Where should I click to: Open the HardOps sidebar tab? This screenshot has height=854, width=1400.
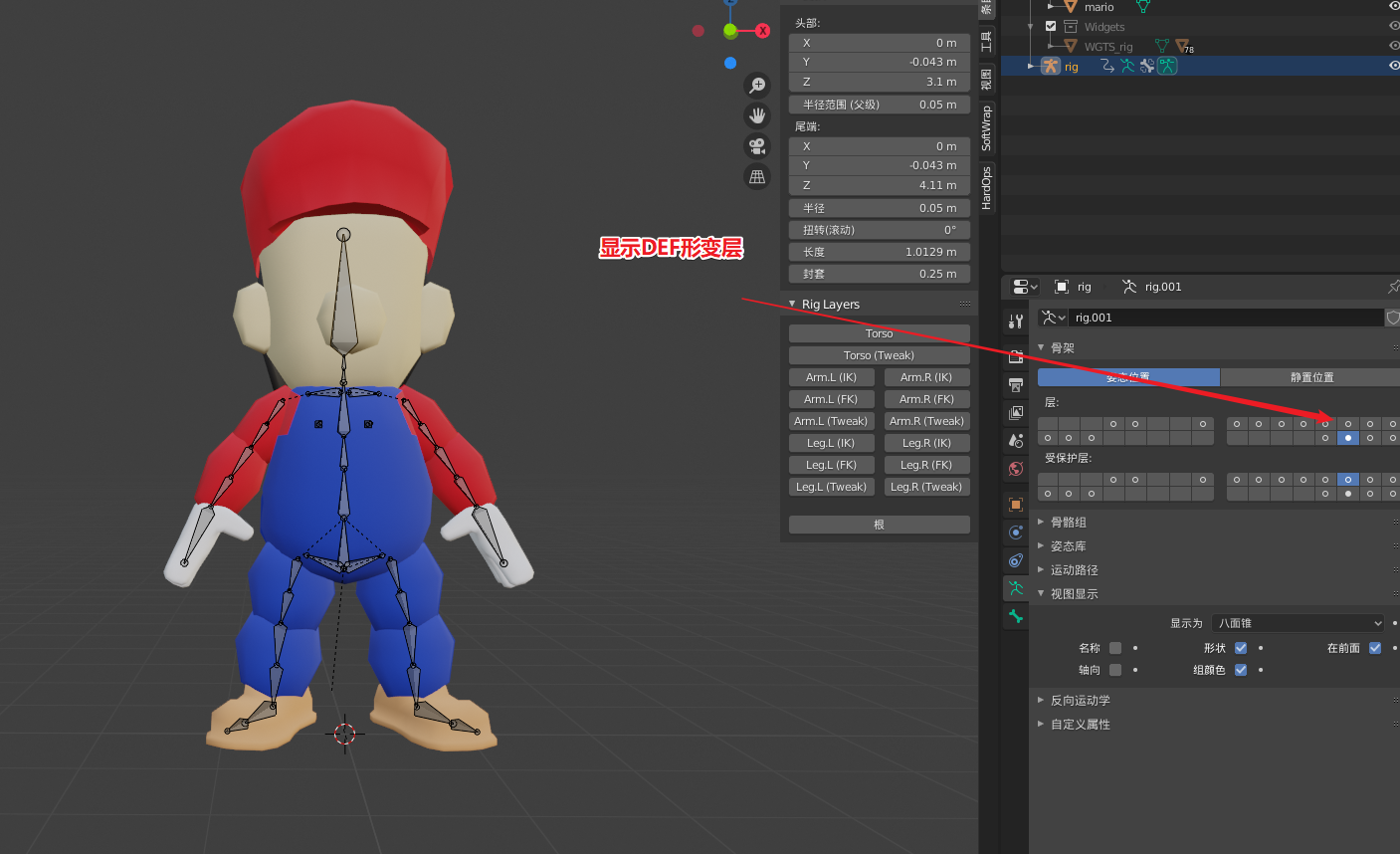[x=986, y=188]
